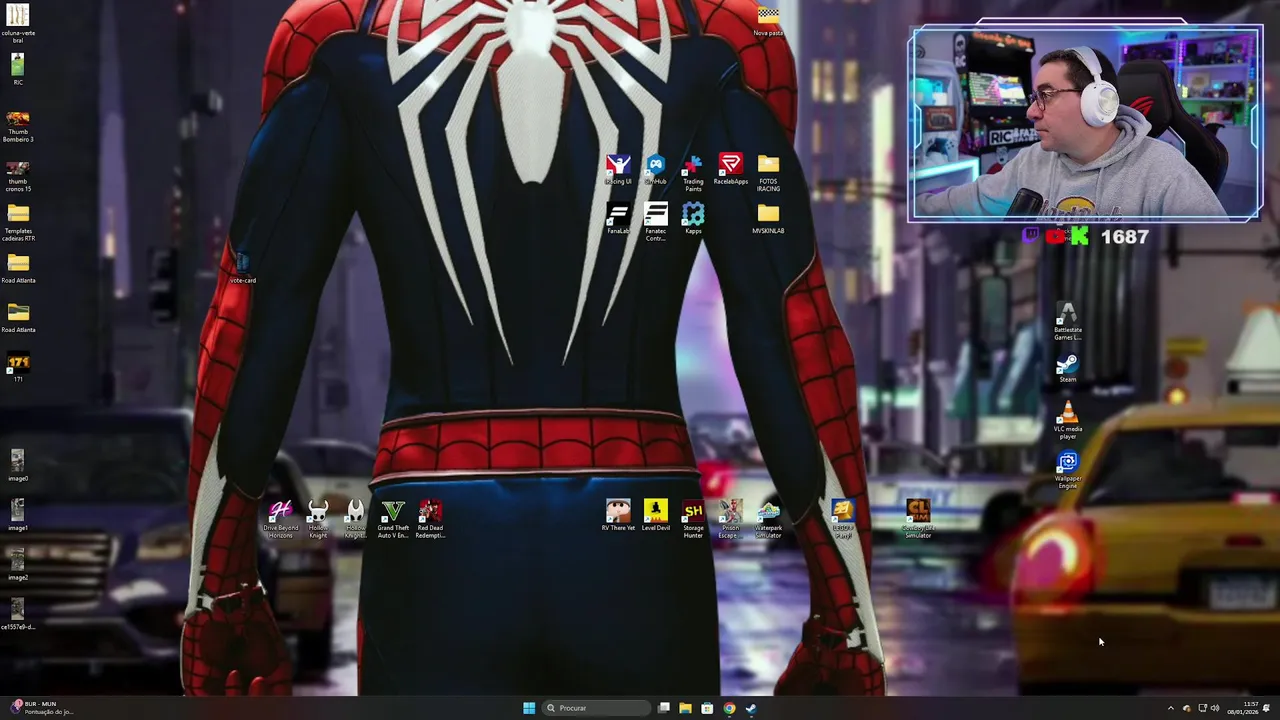Launch the Fanatec Control Panel shortcut
Image resolution: width=1280 pixels, height=720 pixels.
[655, 222]
